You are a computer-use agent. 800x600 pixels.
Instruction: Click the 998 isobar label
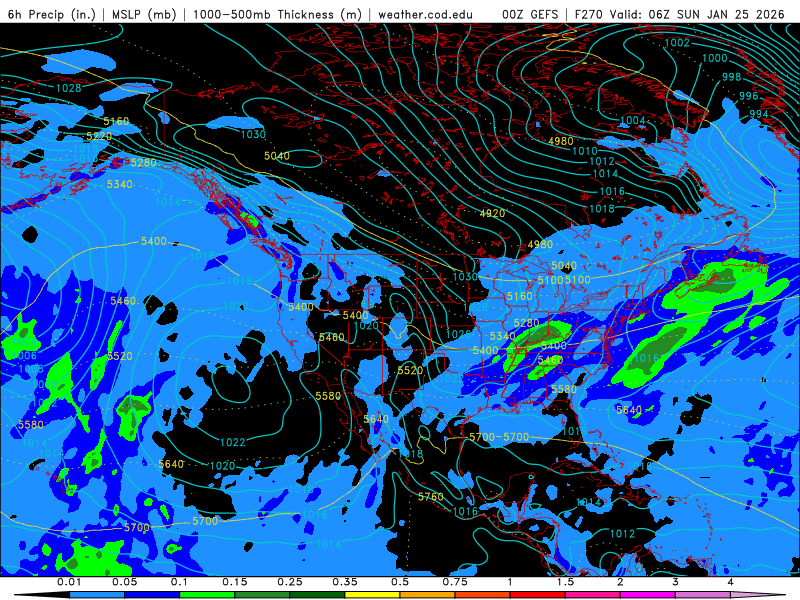(x=732, y=77)
